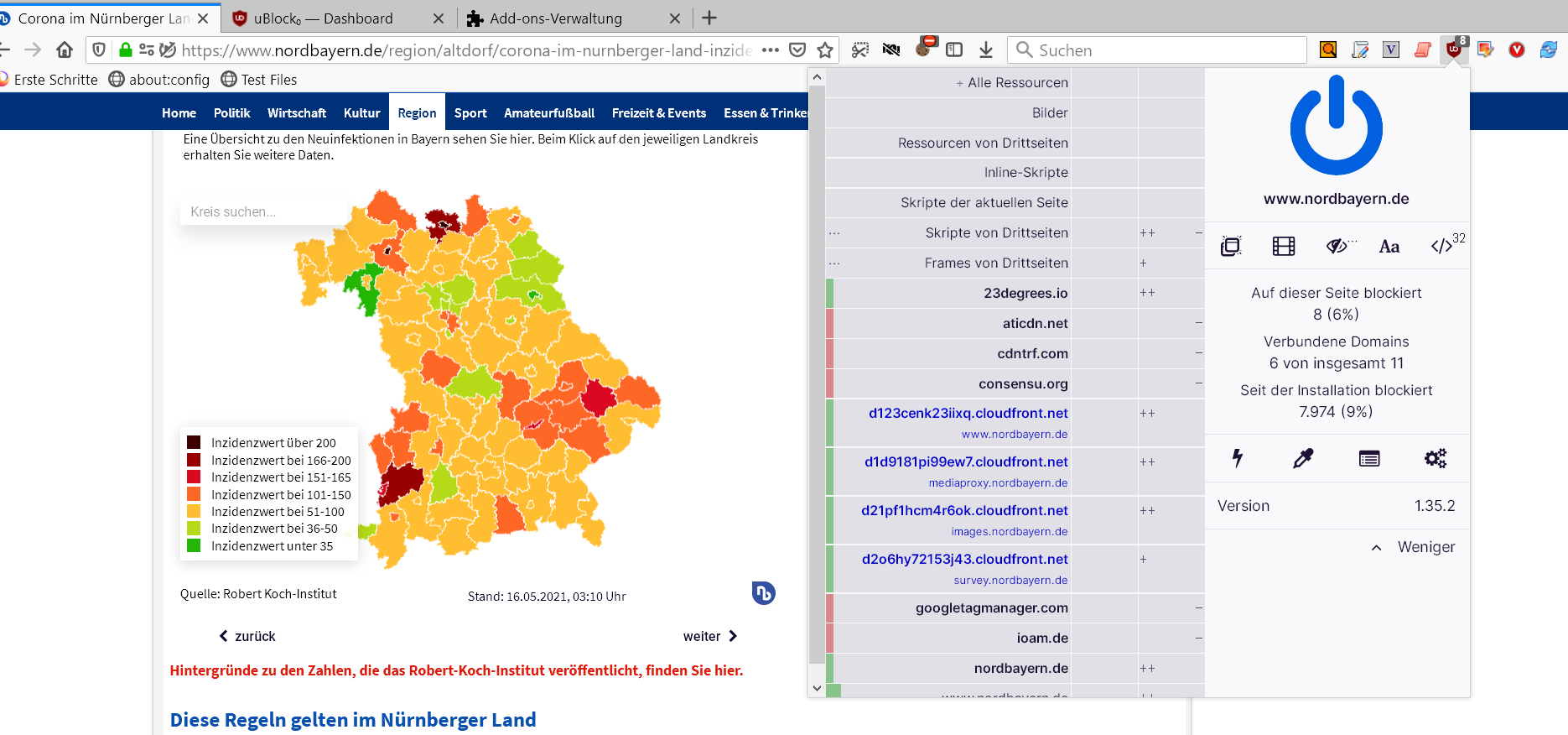Save page to Pocket icon
The height and width of the screenshot is (735, 1568).
tap(797, 50)
